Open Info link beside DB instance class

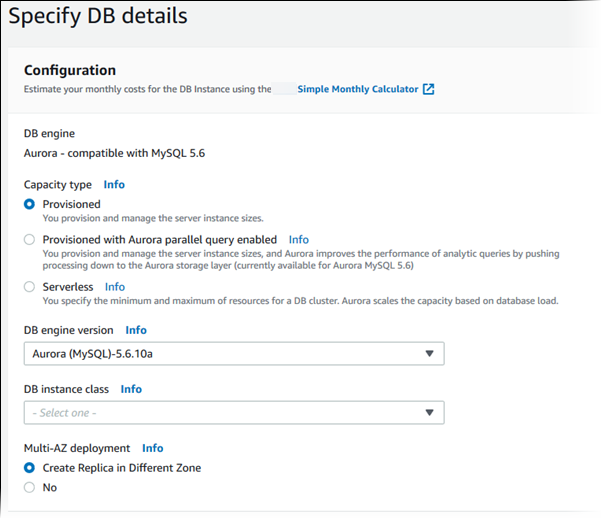pyautogui.click(x=131, y=389)
